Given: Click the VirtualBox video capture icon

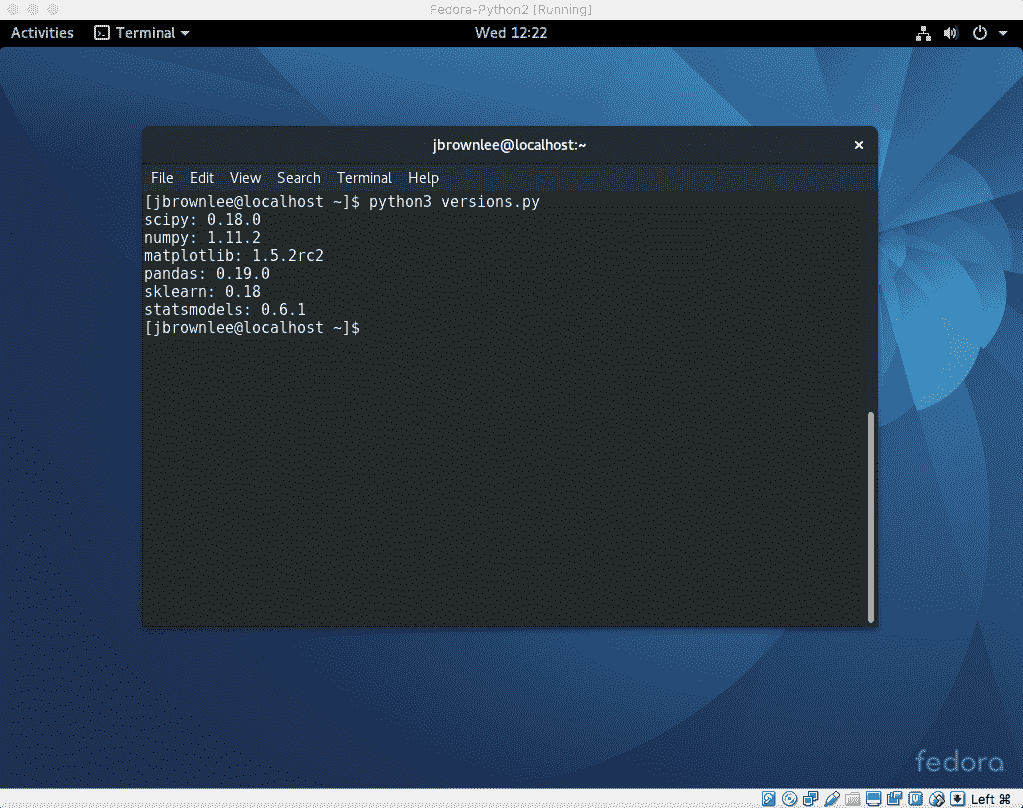Looking at the screenshot, I should 894,799.
